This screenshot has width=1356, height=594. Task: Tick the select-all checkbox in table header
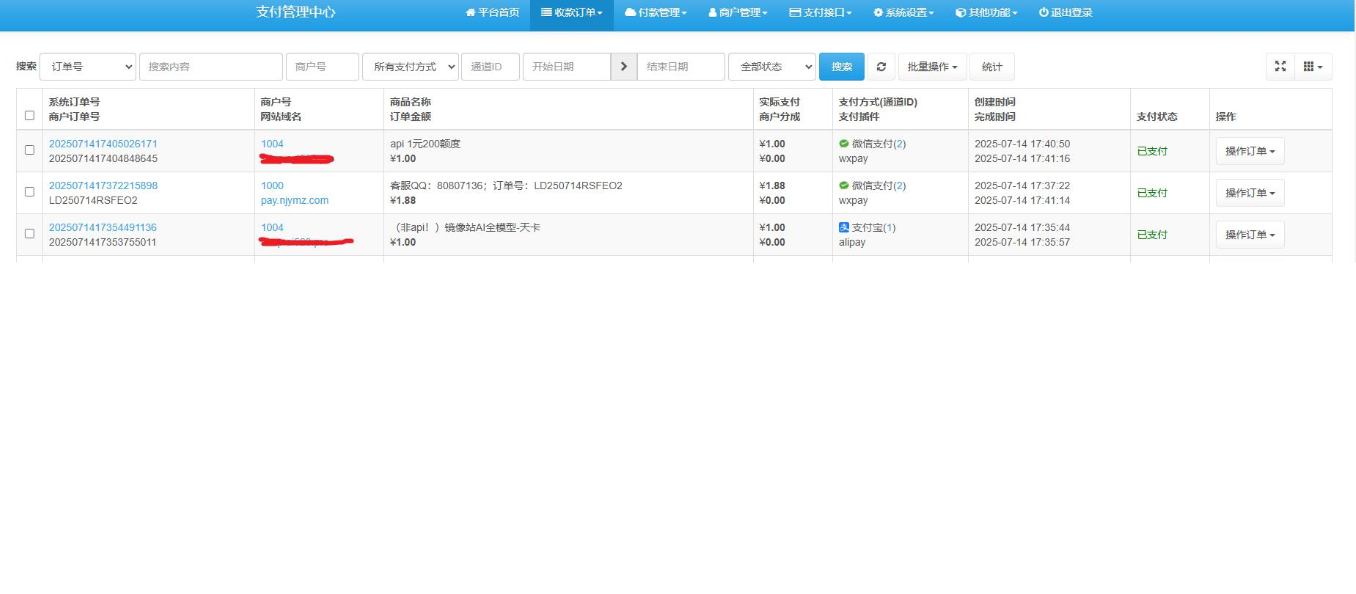click(30, 115)
